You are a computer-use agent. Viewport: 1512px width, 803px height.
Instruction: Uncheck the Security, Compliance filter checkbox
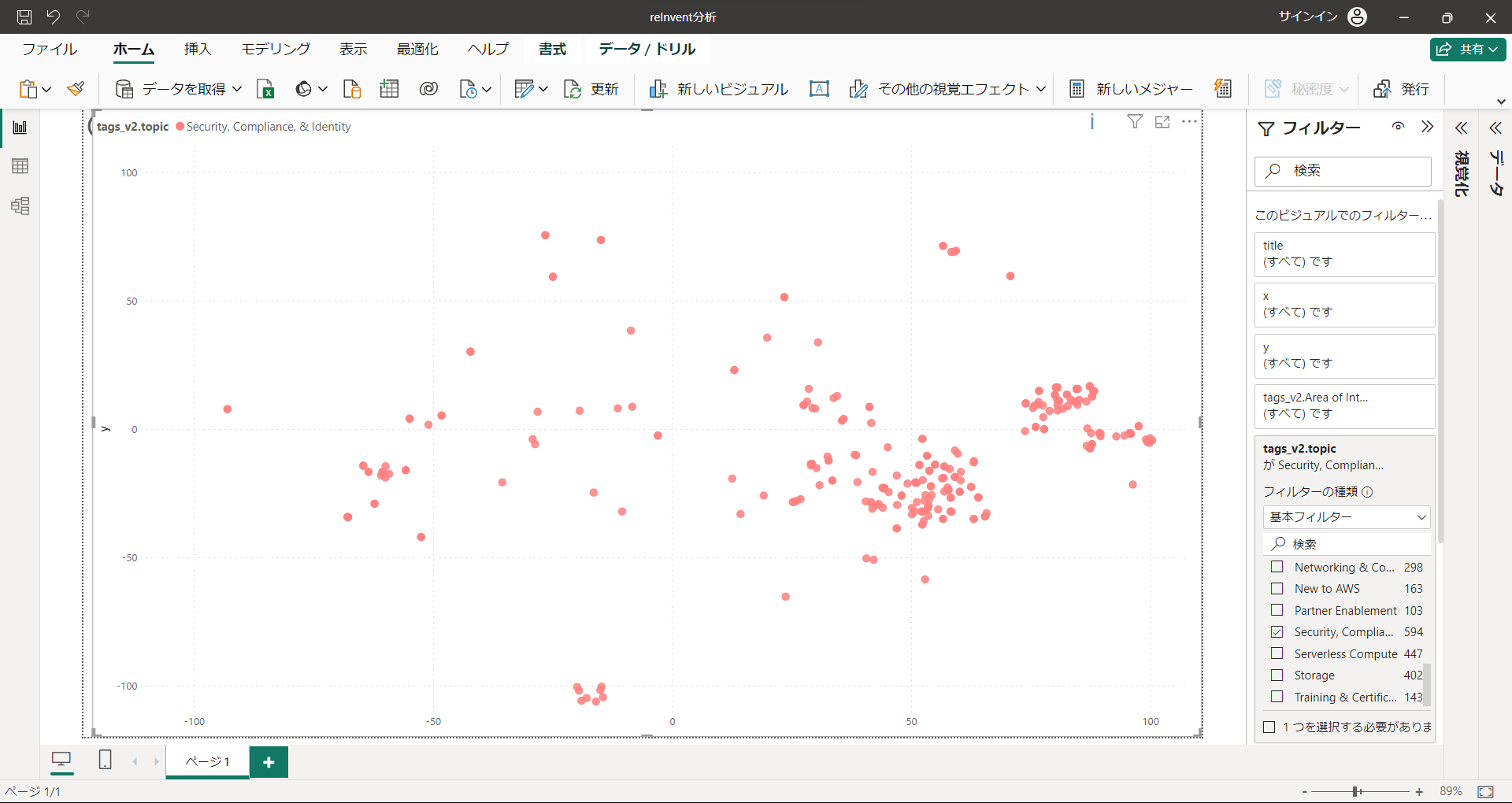[1277, 632]
